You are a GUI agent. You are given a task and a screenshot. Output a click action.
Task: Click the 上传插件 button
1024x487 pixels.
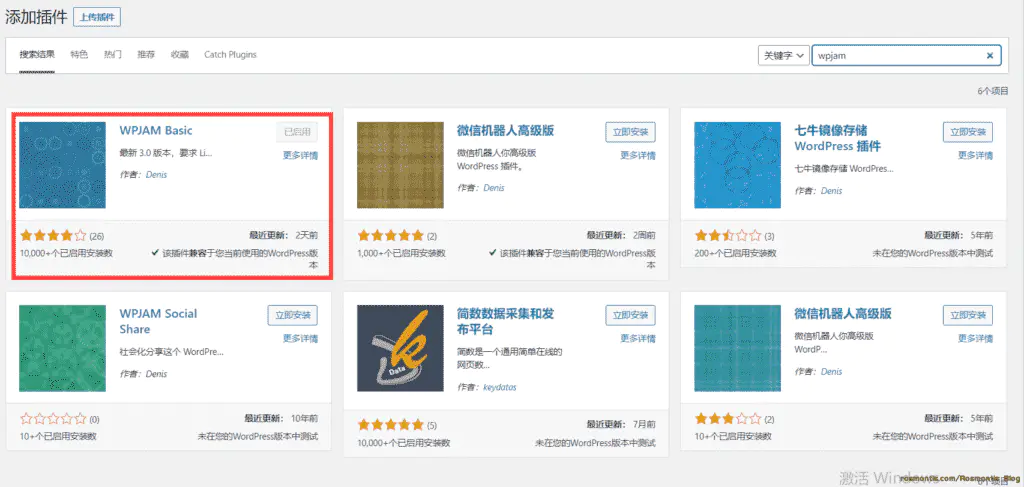point(97,18)
